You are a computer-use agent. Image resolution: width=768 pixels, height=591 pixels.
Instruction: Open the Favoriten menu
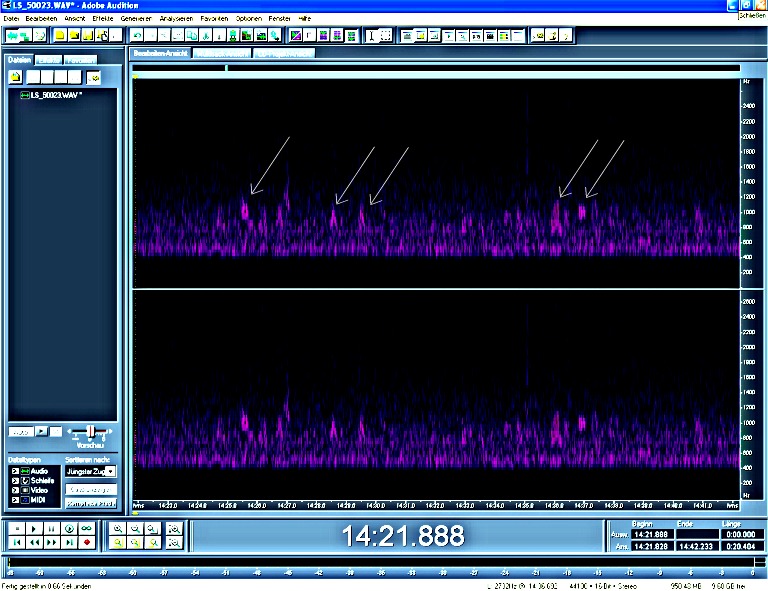click(214, 19)
